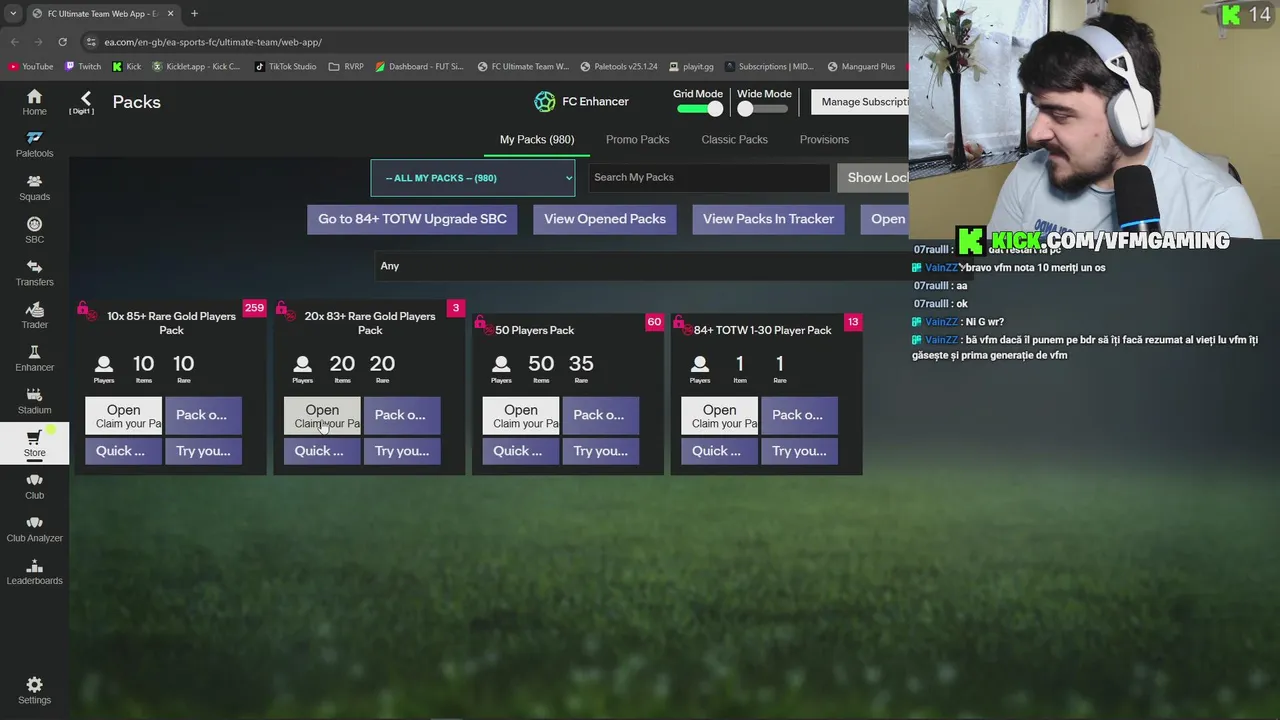Viewport: 1280px width, 720px height.
Task: Switch to Provisions tab
Action: (824, 140)
